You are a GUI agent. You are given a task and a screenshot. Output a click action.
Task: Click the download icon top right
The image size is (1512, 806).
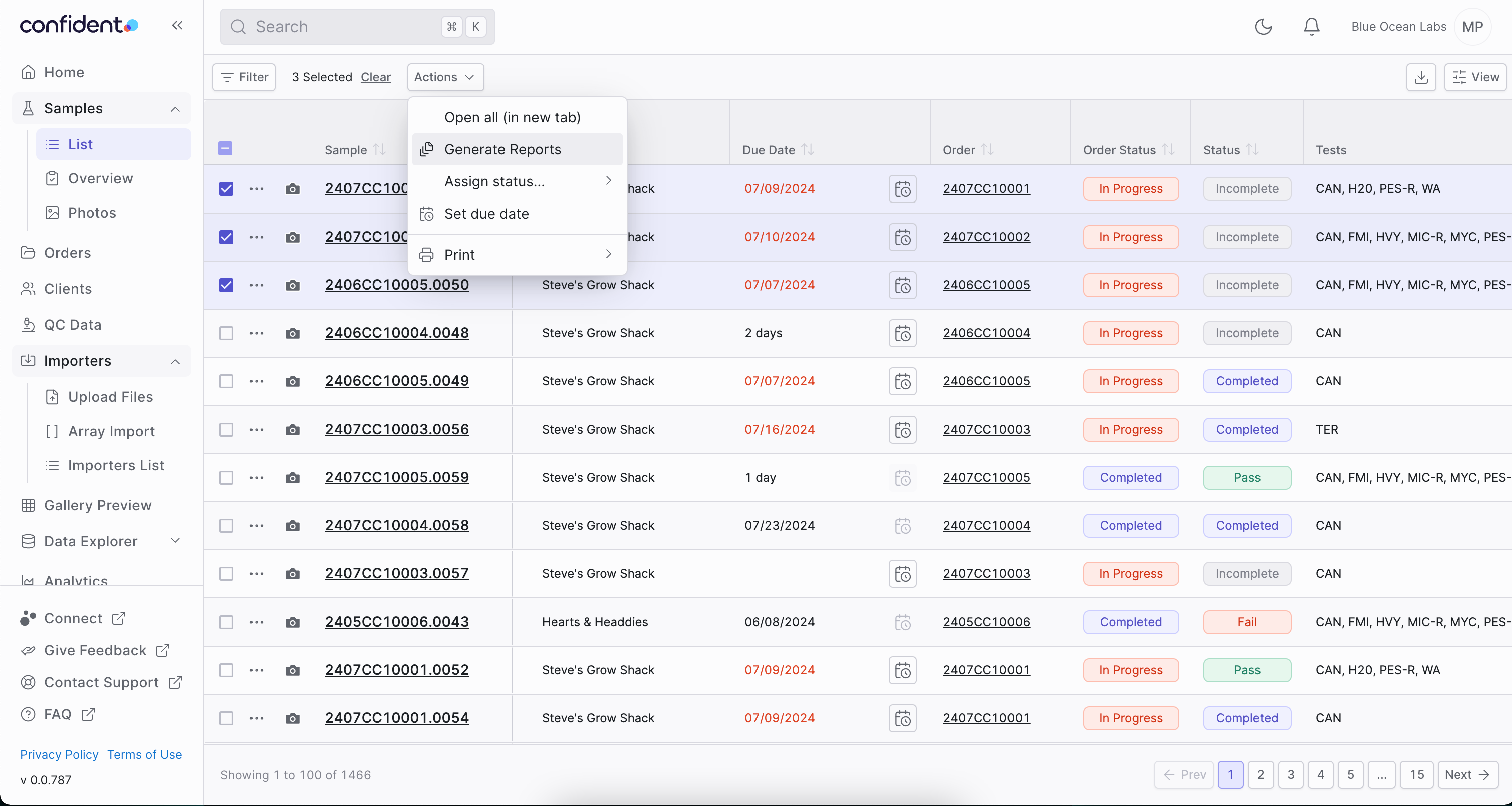pyautogui.click(x=1421, y=77)
